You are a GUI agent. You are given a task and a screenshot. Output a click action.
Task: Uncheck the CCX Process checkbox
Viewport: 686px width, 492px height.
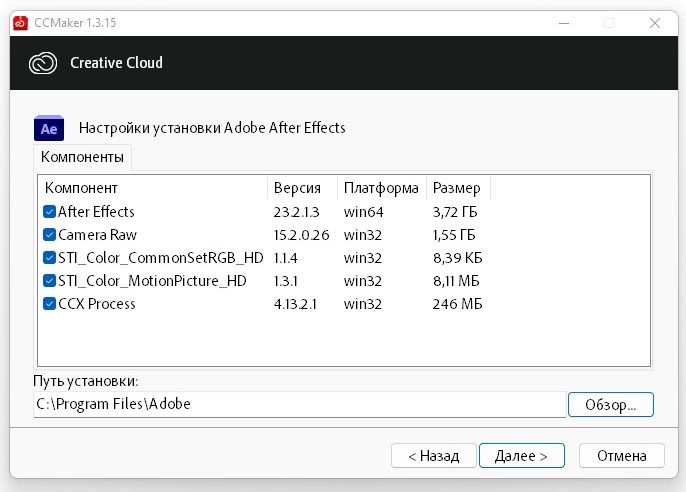tap(49, 304)
